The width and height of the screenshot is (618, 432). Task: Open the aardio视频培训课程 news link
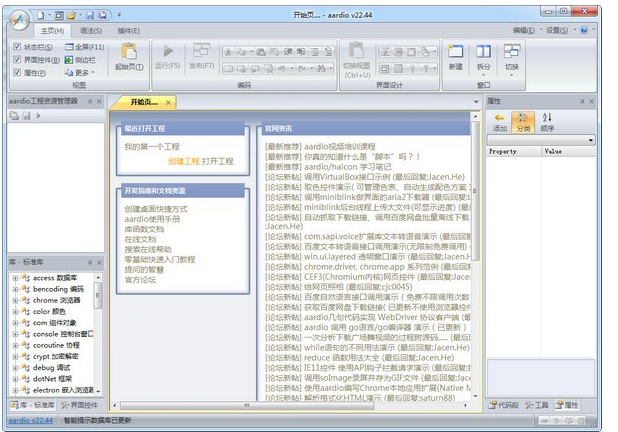pos(340,147)
